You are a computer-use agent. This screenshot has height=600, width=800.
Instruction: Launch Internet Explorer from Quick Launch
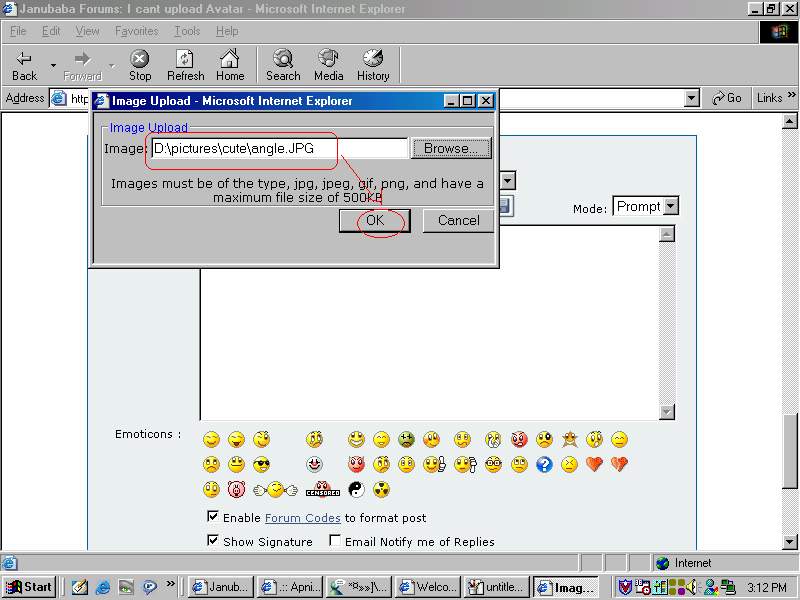tap(103, 587)
